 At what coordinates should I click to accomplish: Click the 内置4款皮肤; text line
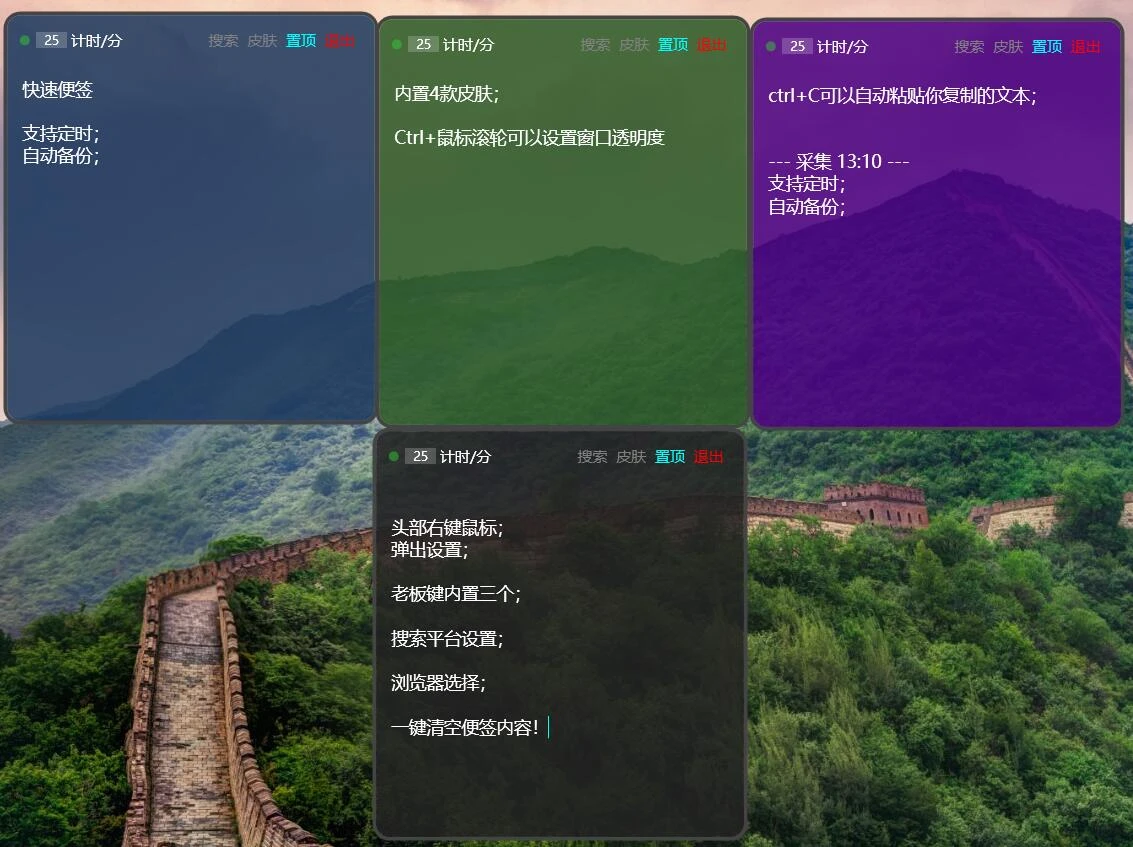(x=447, y=94)
